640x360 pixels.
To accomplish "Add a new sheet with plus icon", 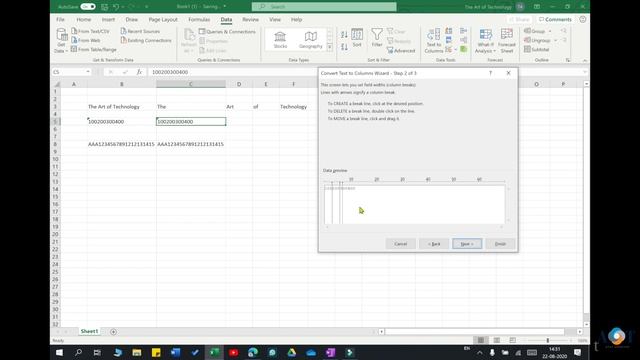I will click(x=113, y=331).
